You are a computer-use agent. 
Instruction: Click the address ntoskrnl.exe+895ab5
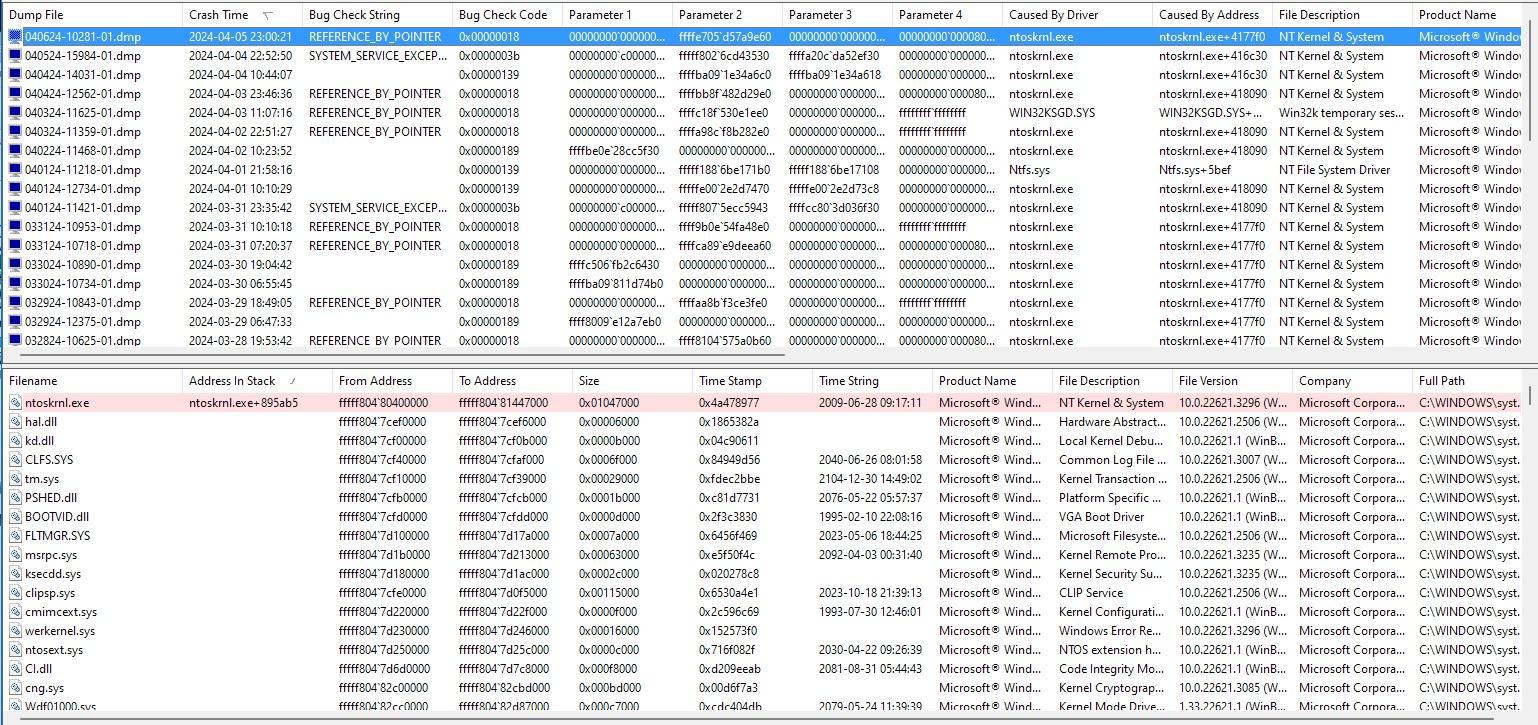(x=243, y=402)
